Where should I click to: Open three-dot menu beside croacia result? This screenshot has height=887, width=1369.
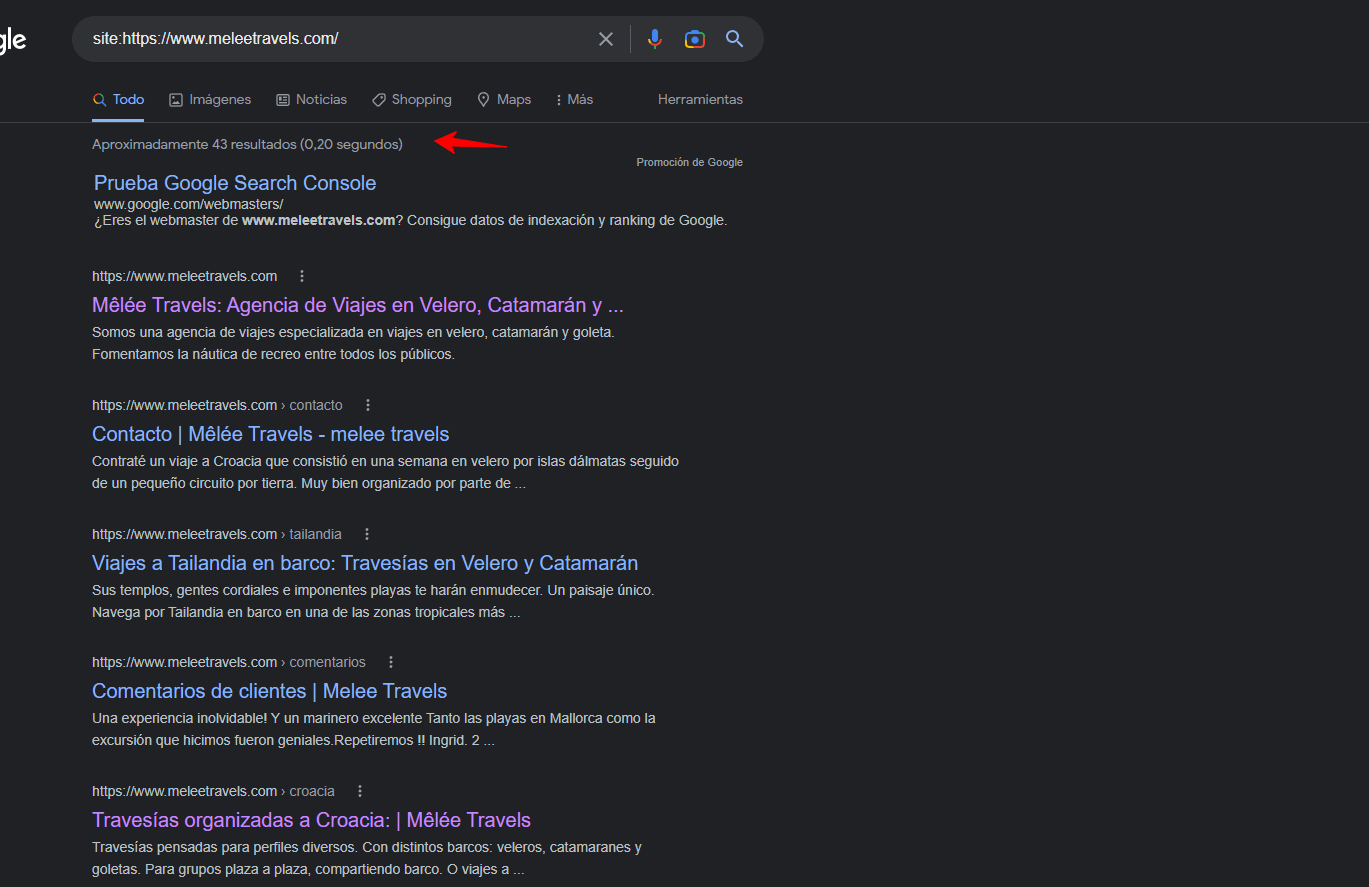click(x=360, y=791)
